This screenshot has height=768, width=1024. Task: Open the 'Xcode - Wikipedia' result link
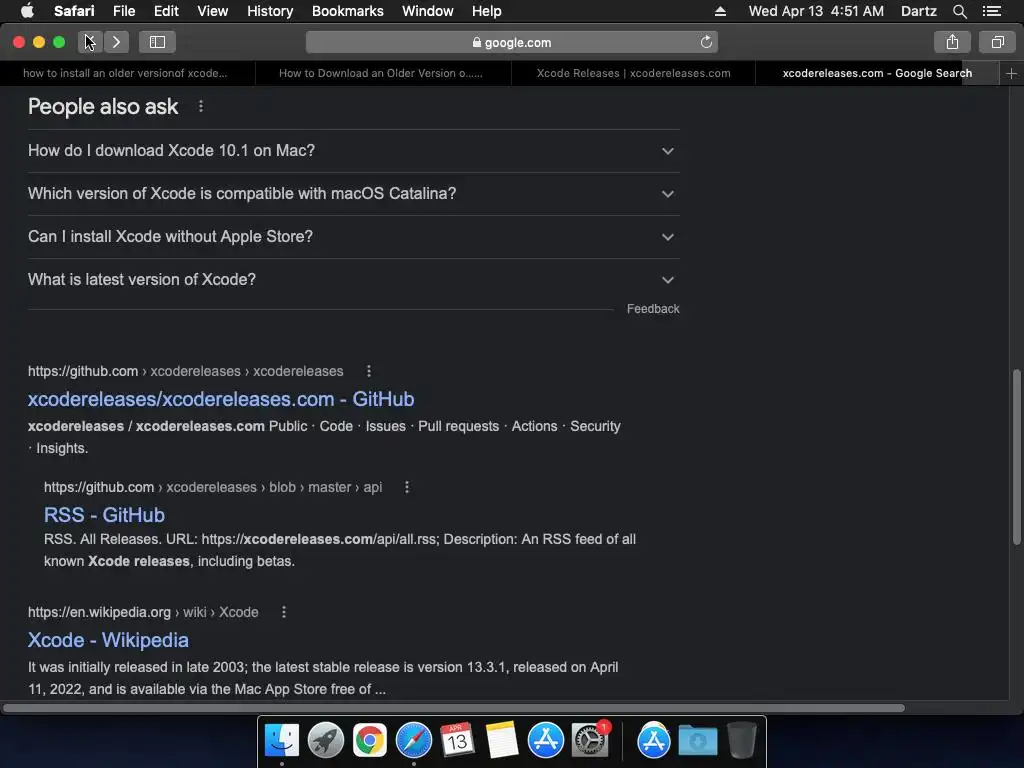pos(108,640)
